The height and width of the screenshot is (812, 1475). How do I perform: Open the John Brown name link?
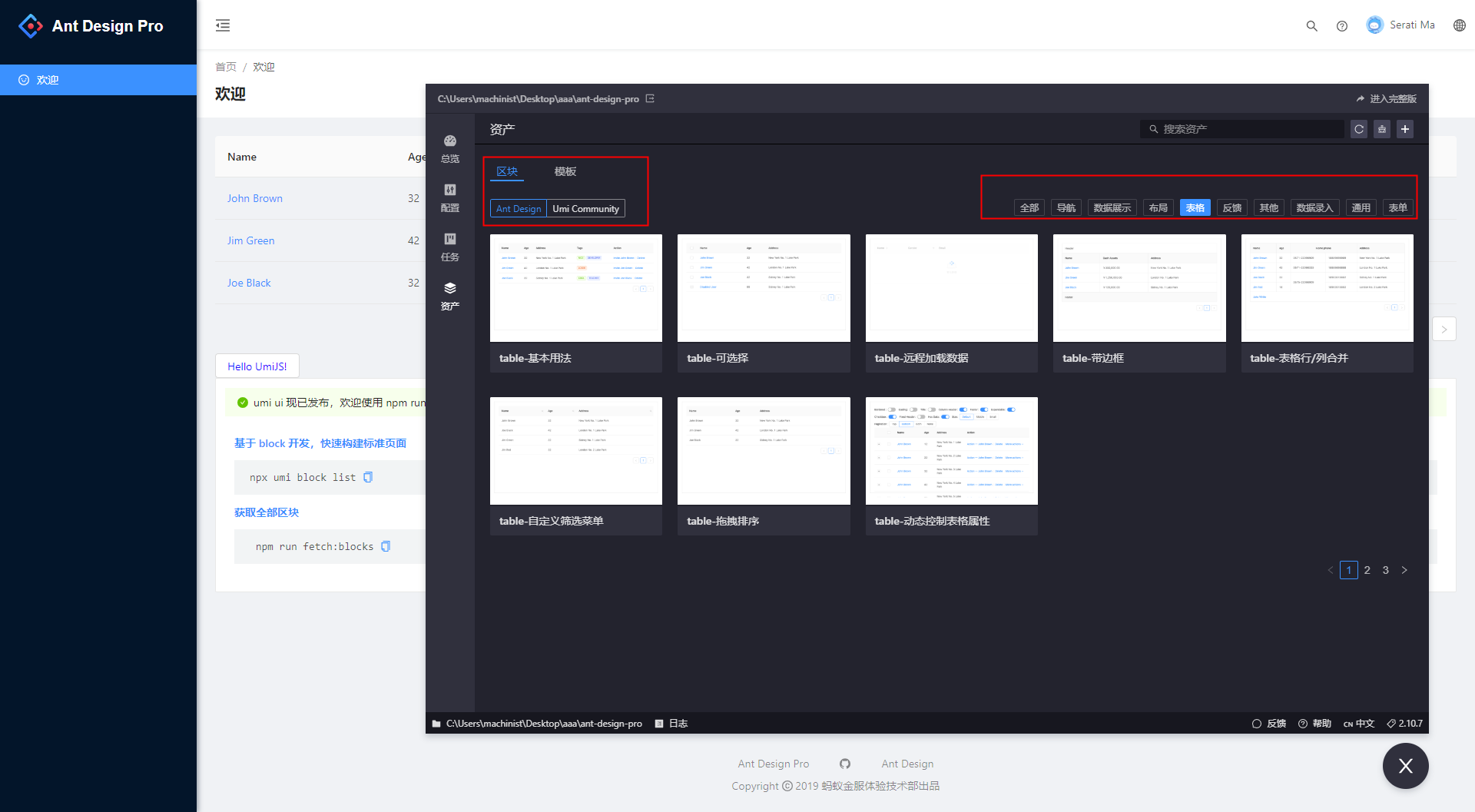(x=255, y=198)
